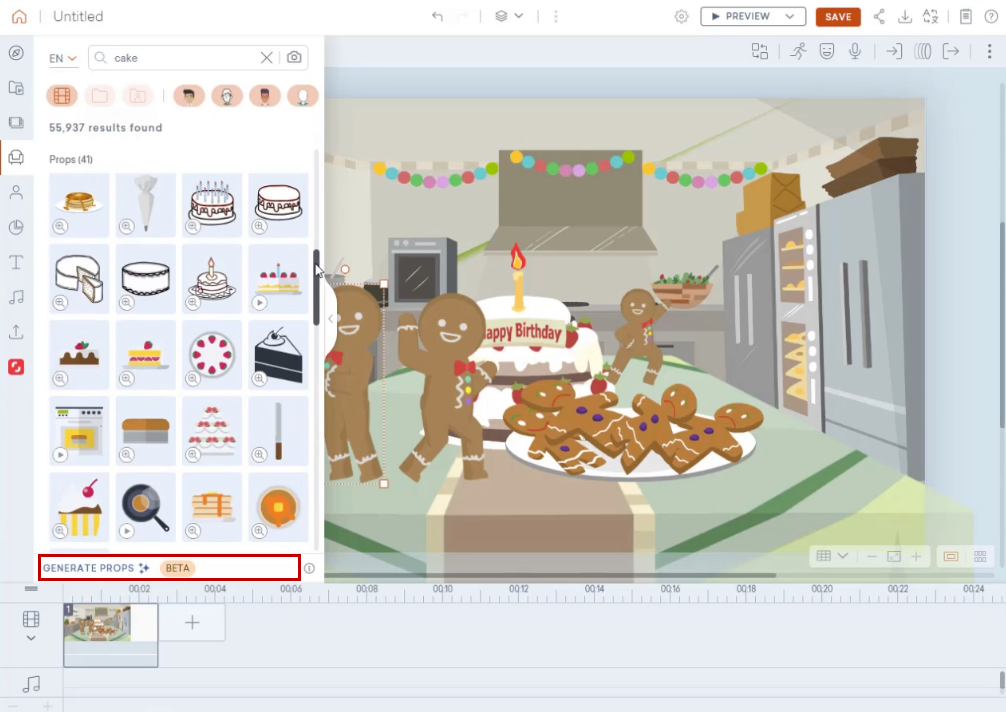Viewport: 1006px width, 712px height.
Task: Open the EN language dropdown
Action: [63, 58]
